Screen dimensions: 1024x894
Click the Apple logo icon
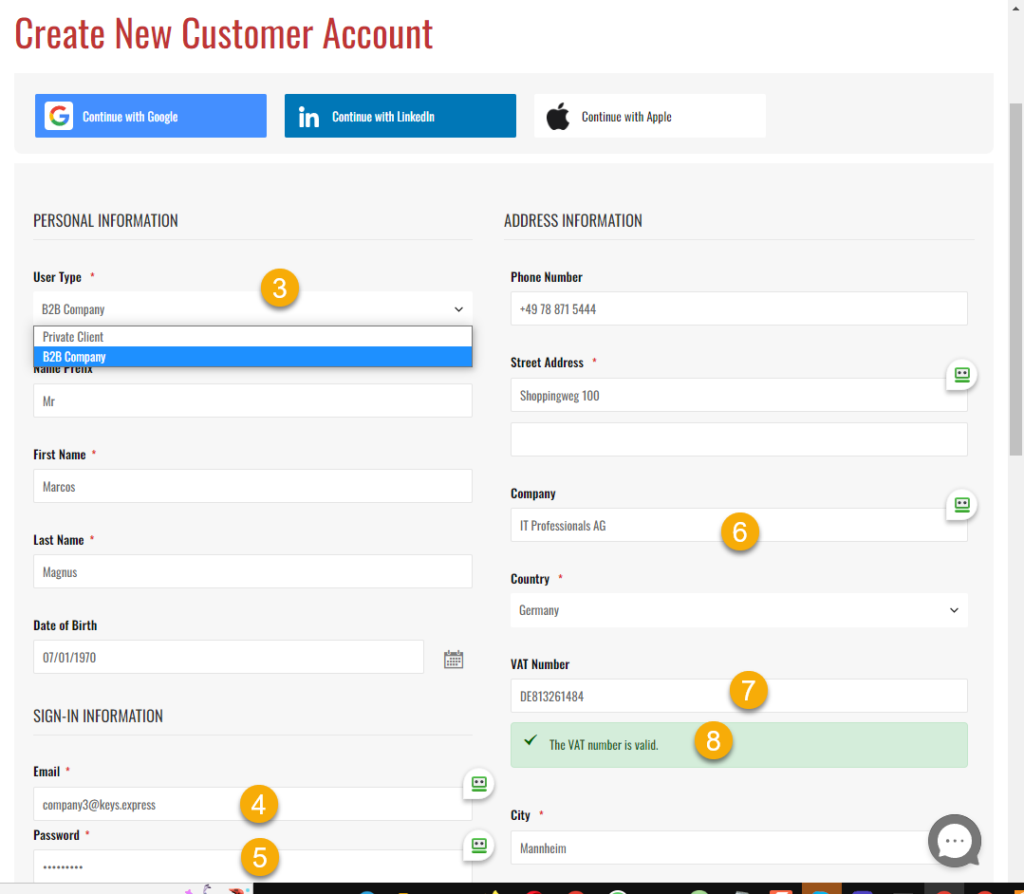pyautogui.click(x=558, y=116)
